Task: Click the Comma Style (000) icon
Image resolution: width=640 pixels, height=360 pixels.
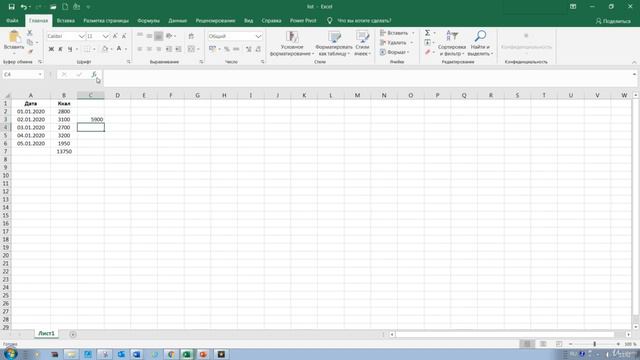Action: coord(236,49)
